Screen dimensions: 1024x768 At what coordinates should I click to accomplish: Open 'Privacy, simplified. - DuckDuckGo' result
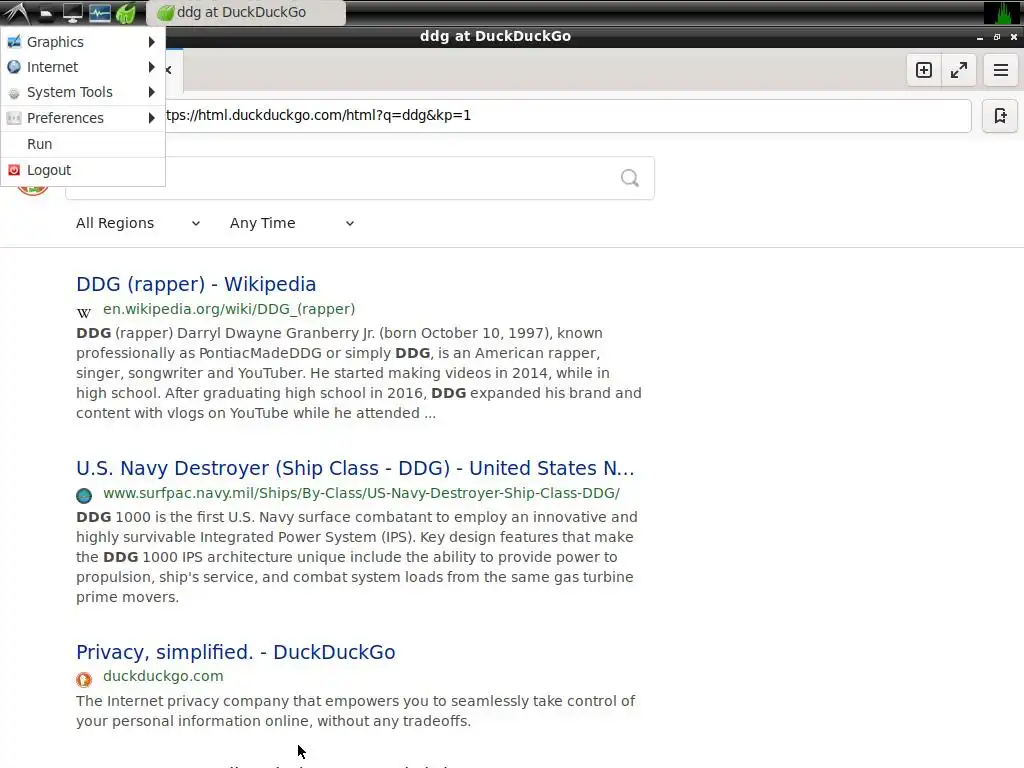pyautogui.click(x=236, y=652)
